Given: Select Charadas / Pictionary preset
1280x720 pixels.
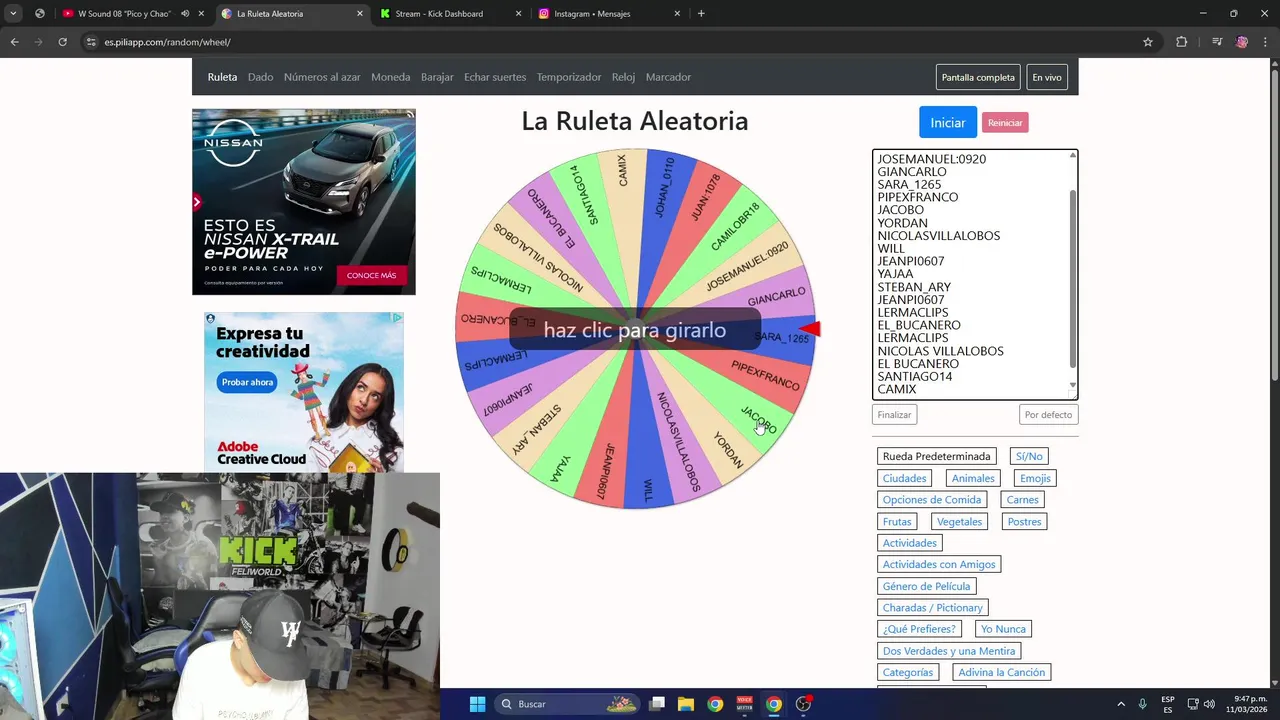Looking at the screenshot, I should 933,607.
